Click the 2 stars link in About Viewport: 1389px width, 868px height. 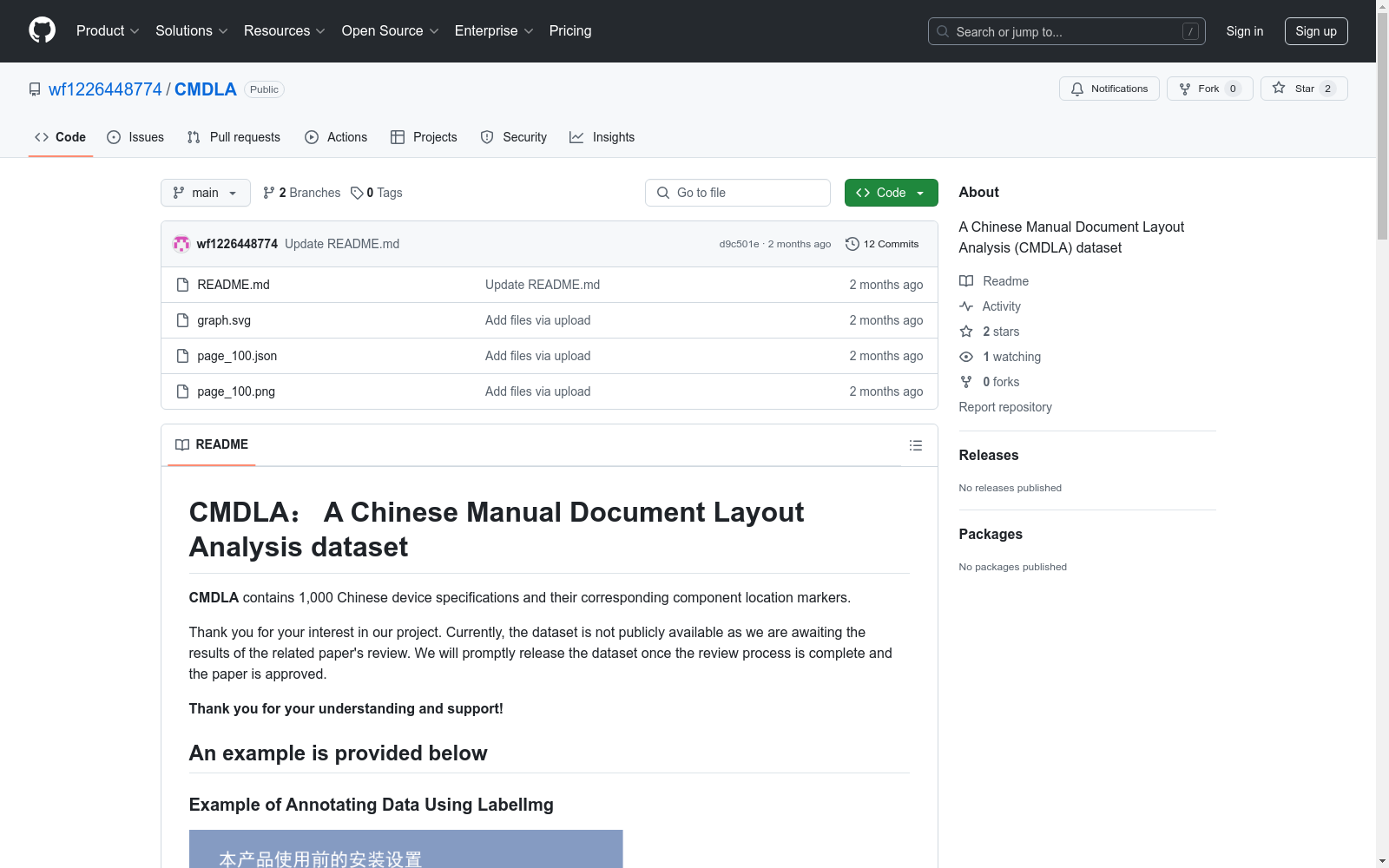[1001, 332]
